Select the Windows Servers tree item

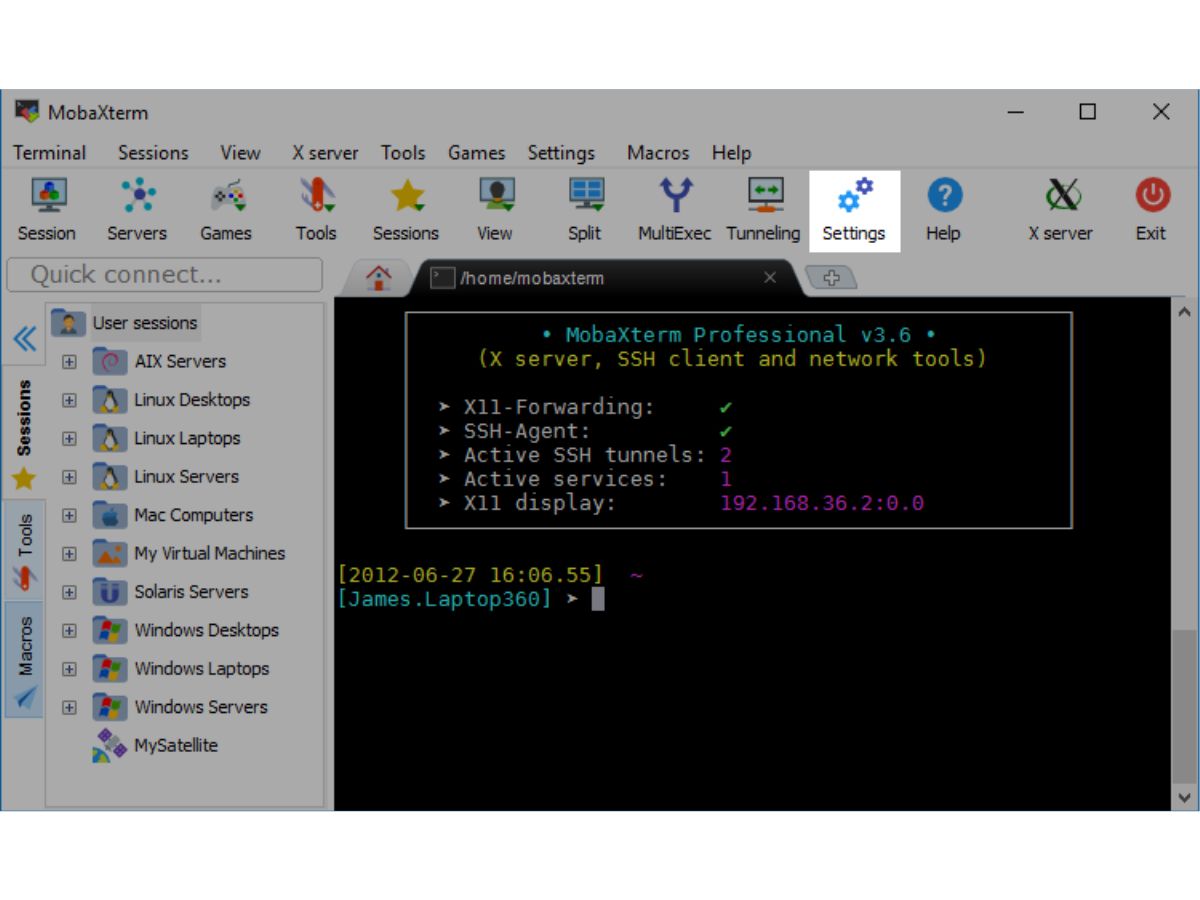point(201,707)
